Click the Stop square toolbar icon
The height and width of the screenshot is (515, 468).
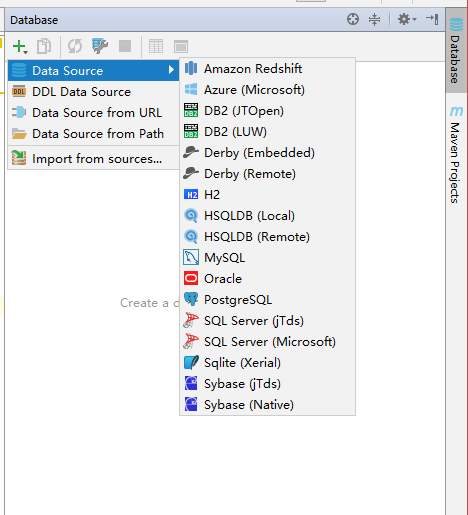125,46
